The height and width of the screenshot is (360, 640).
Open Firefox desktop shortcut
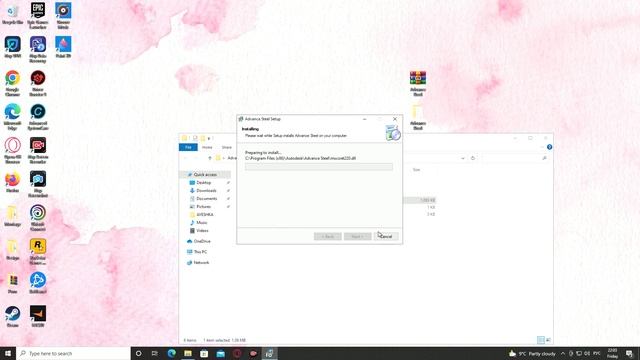point(12,182)
